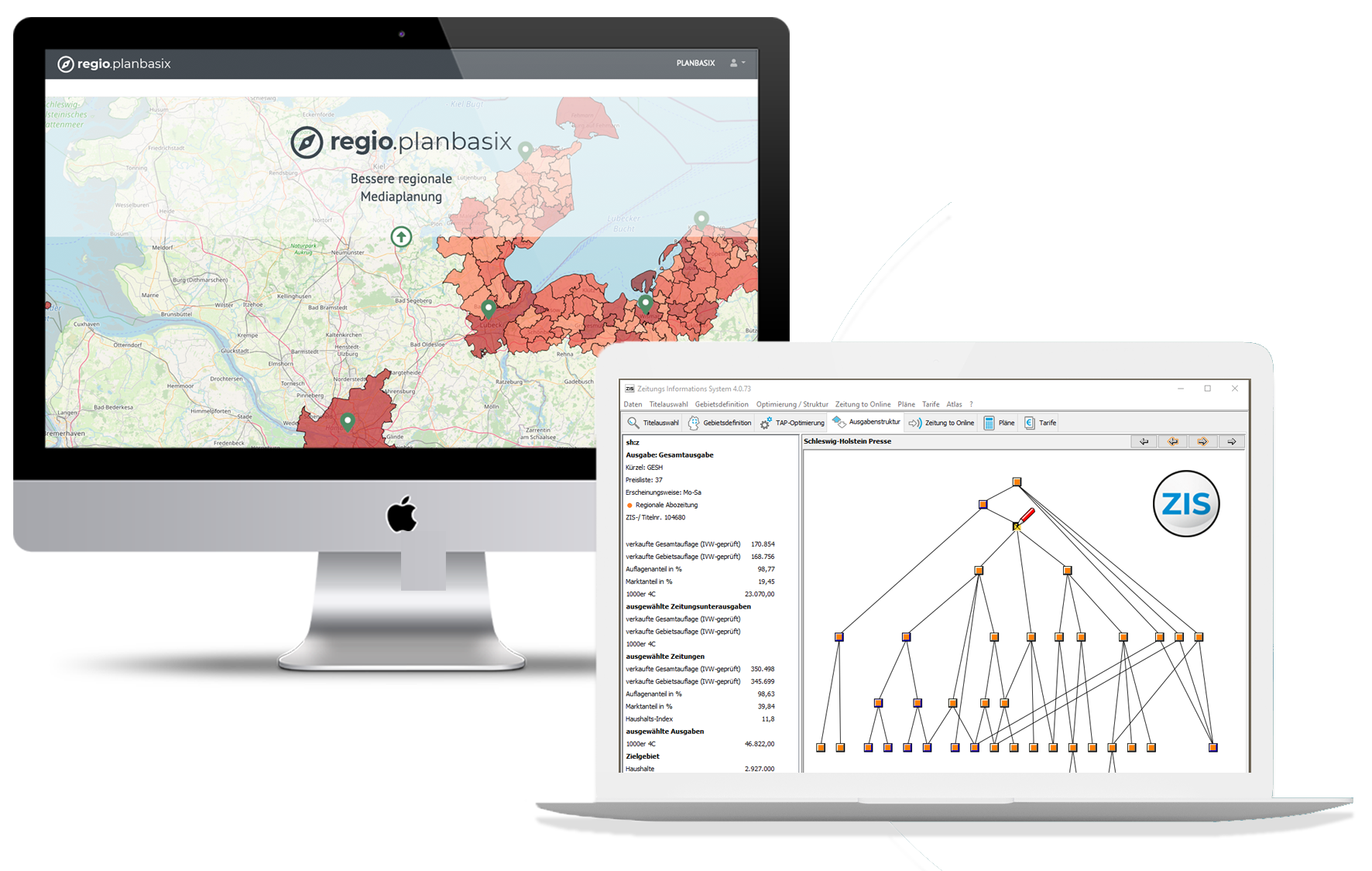Click the green map pin near Lübeck

(488, 309)
